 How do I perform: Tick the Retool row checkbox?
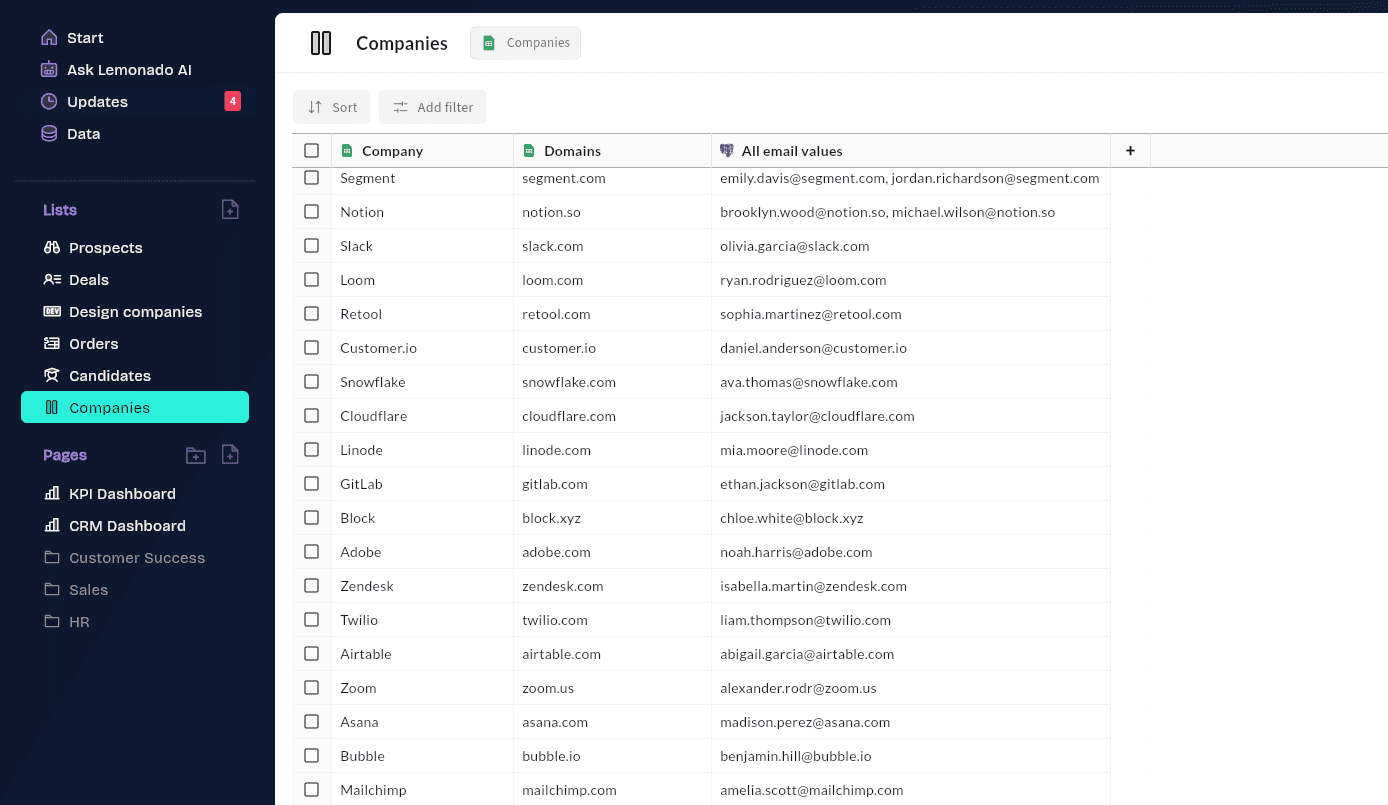(312, 314)
